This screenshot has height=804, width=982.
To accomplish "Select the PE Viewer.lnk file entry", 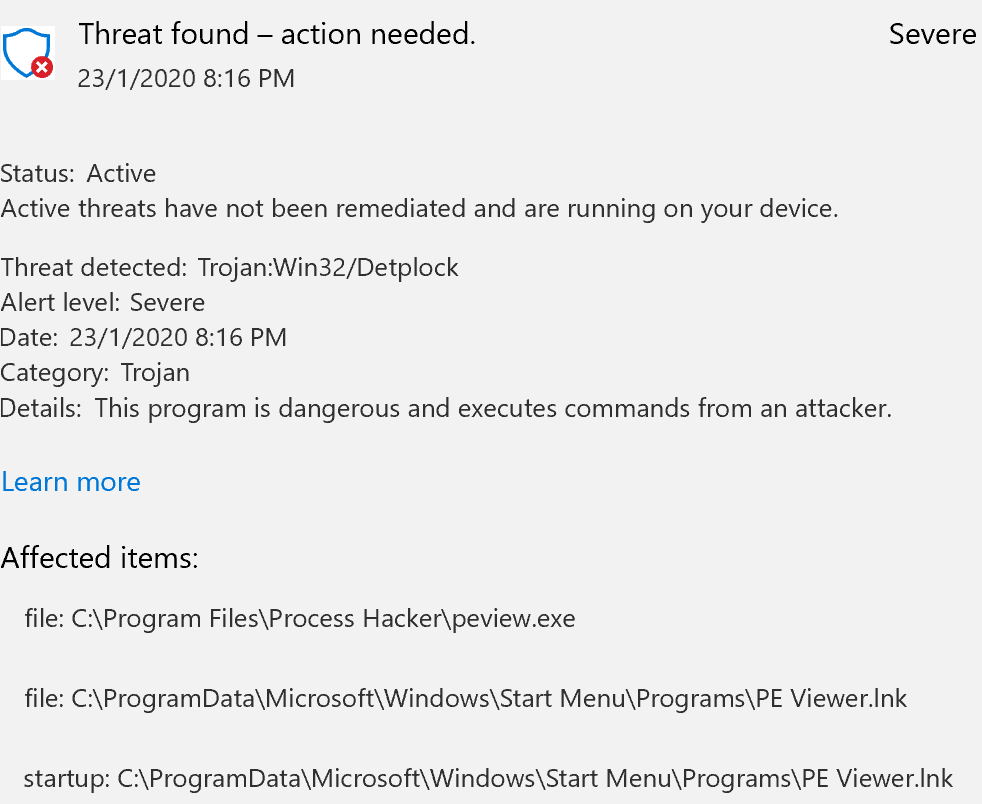I will (465, 698).
